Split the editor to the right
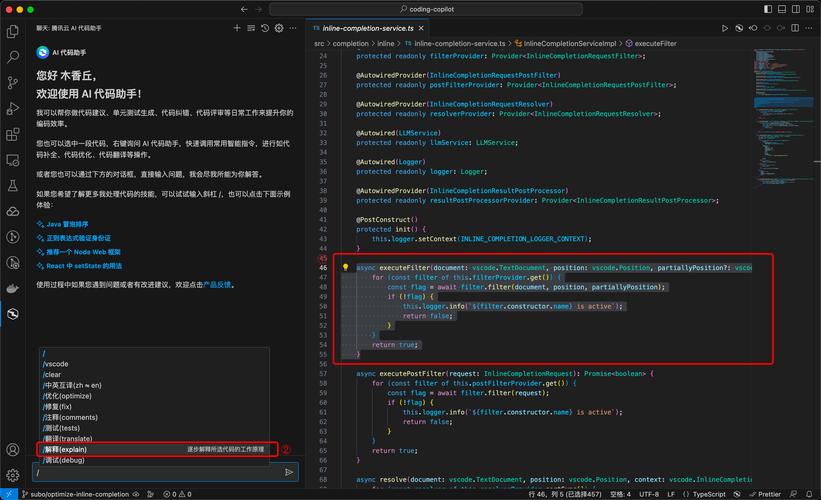The height and width of the screenshot is (500, 821). pos(795,28)
